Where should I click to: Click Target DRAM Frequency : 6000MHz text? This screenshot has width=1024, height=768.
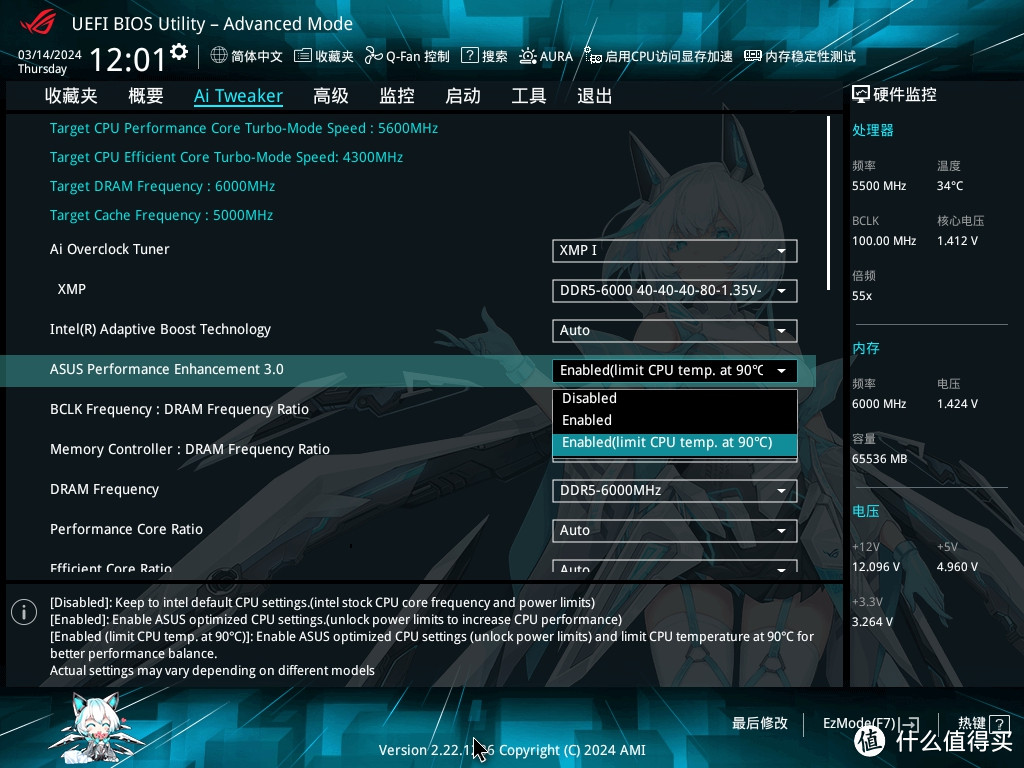click(x=162, y=187)
